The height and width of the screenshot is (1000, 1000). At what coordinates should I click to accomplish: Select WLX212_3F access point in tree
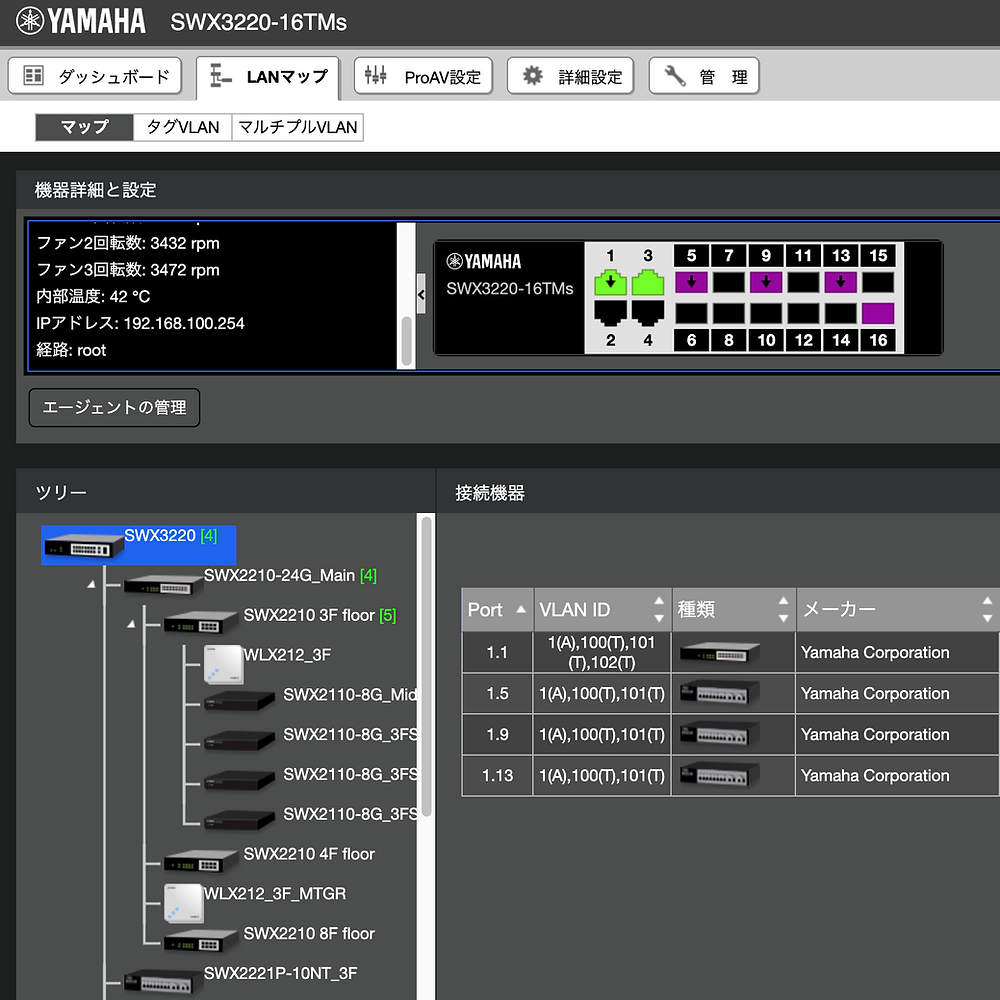(287, 655)
